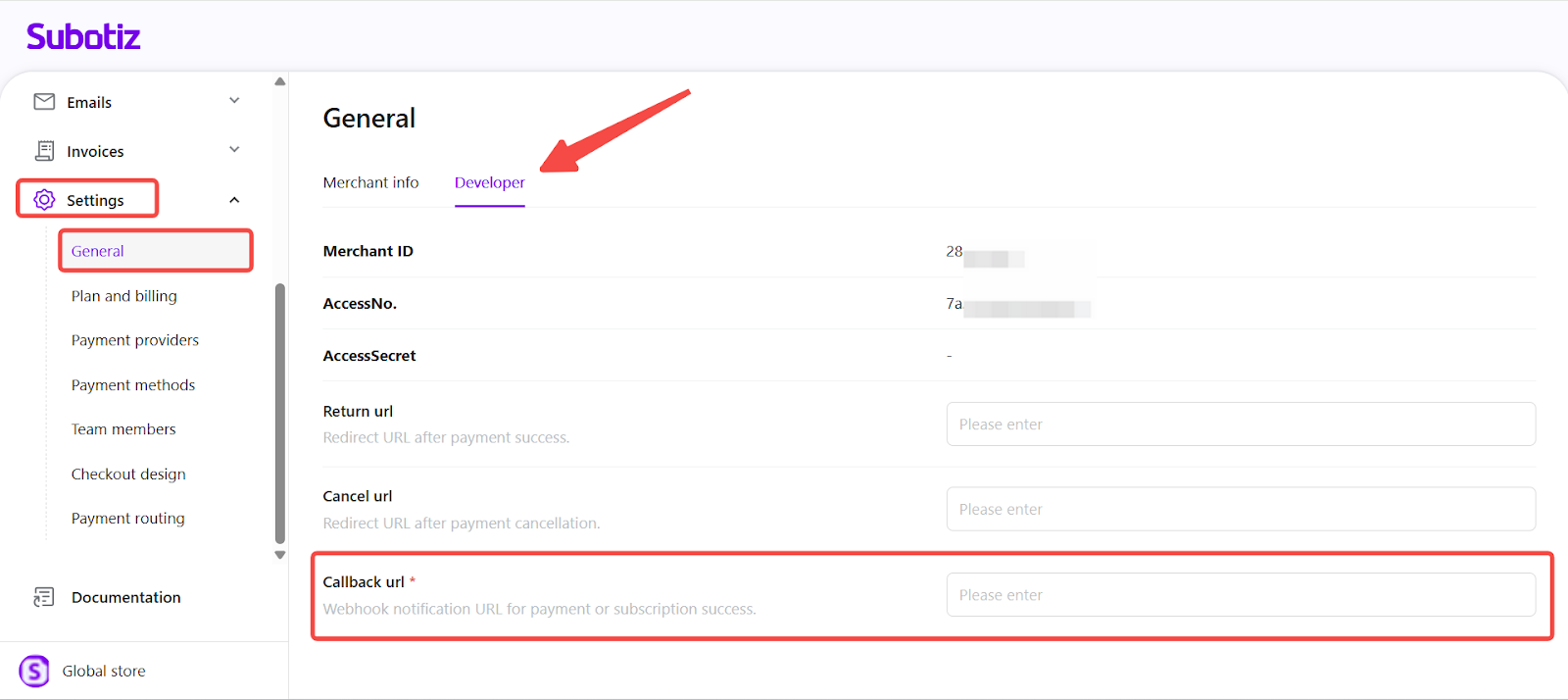1568x700 pixels.
Task: Collapse the Settings menu chevron
Action: [234, 200]
